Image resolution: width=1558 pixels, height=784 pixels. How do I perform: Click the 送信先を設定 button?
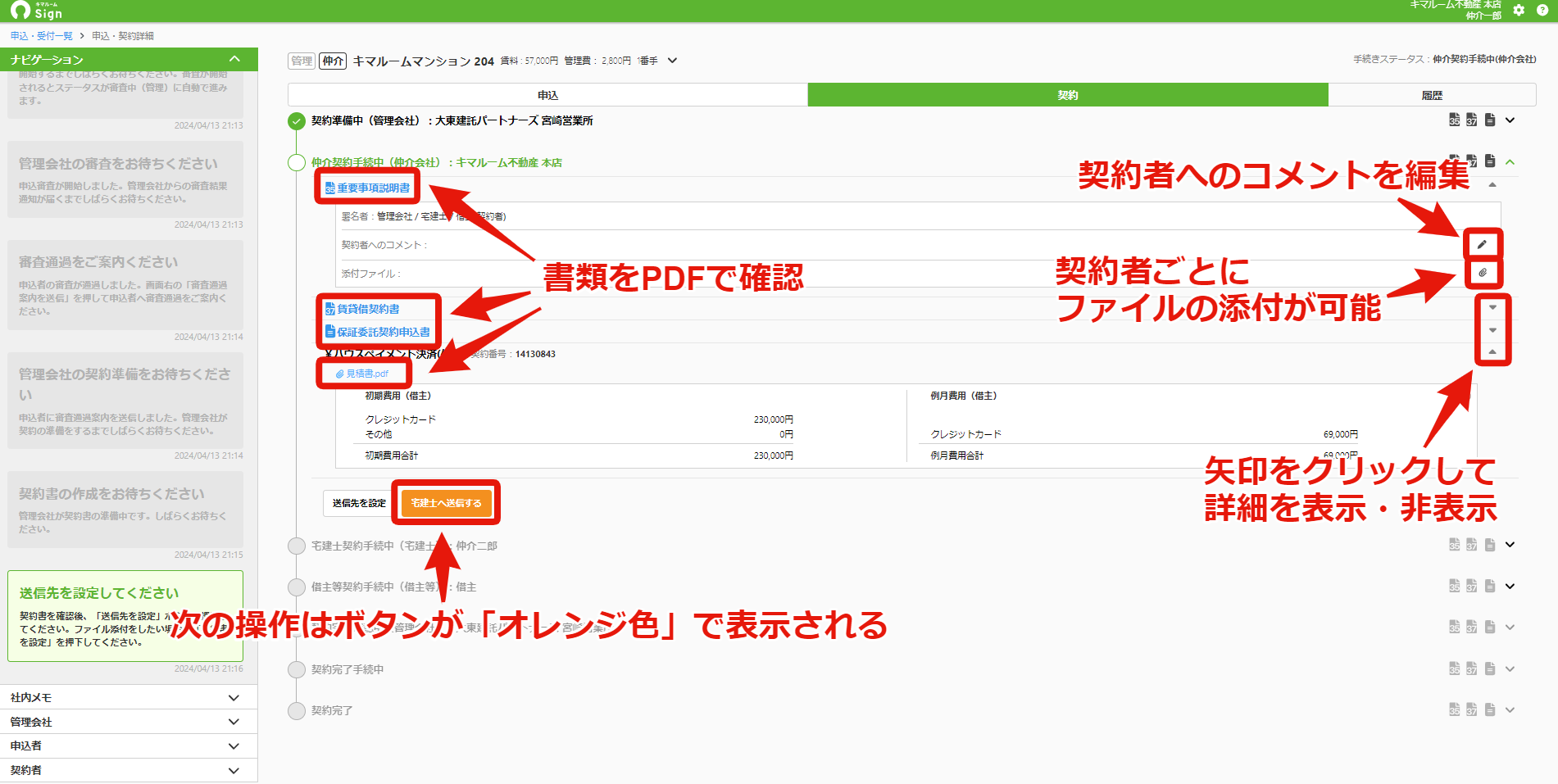pyautogui.click(x=359, y=503)
